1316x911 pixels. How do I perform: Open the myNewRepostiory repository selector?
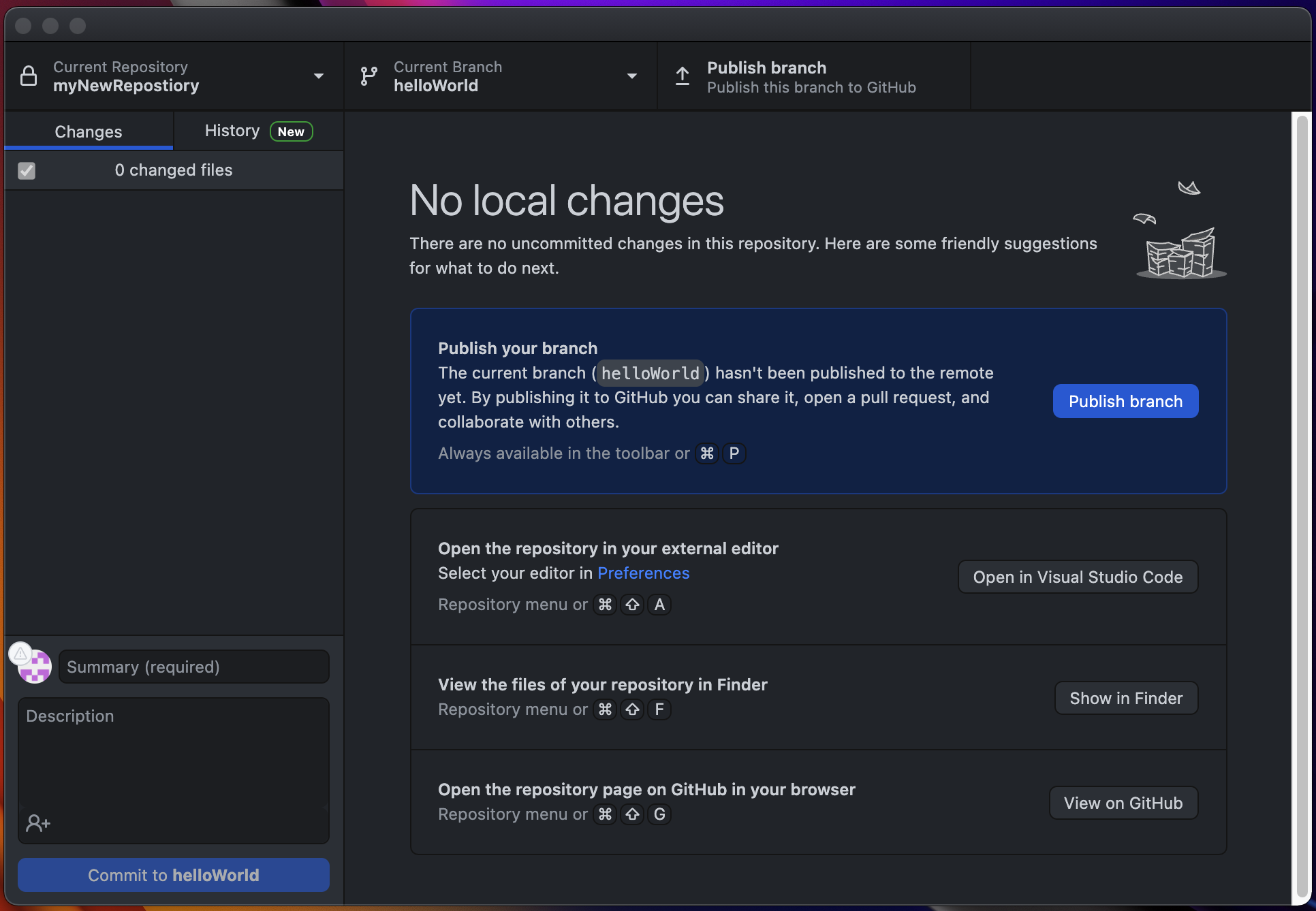(x=174, y=76)
